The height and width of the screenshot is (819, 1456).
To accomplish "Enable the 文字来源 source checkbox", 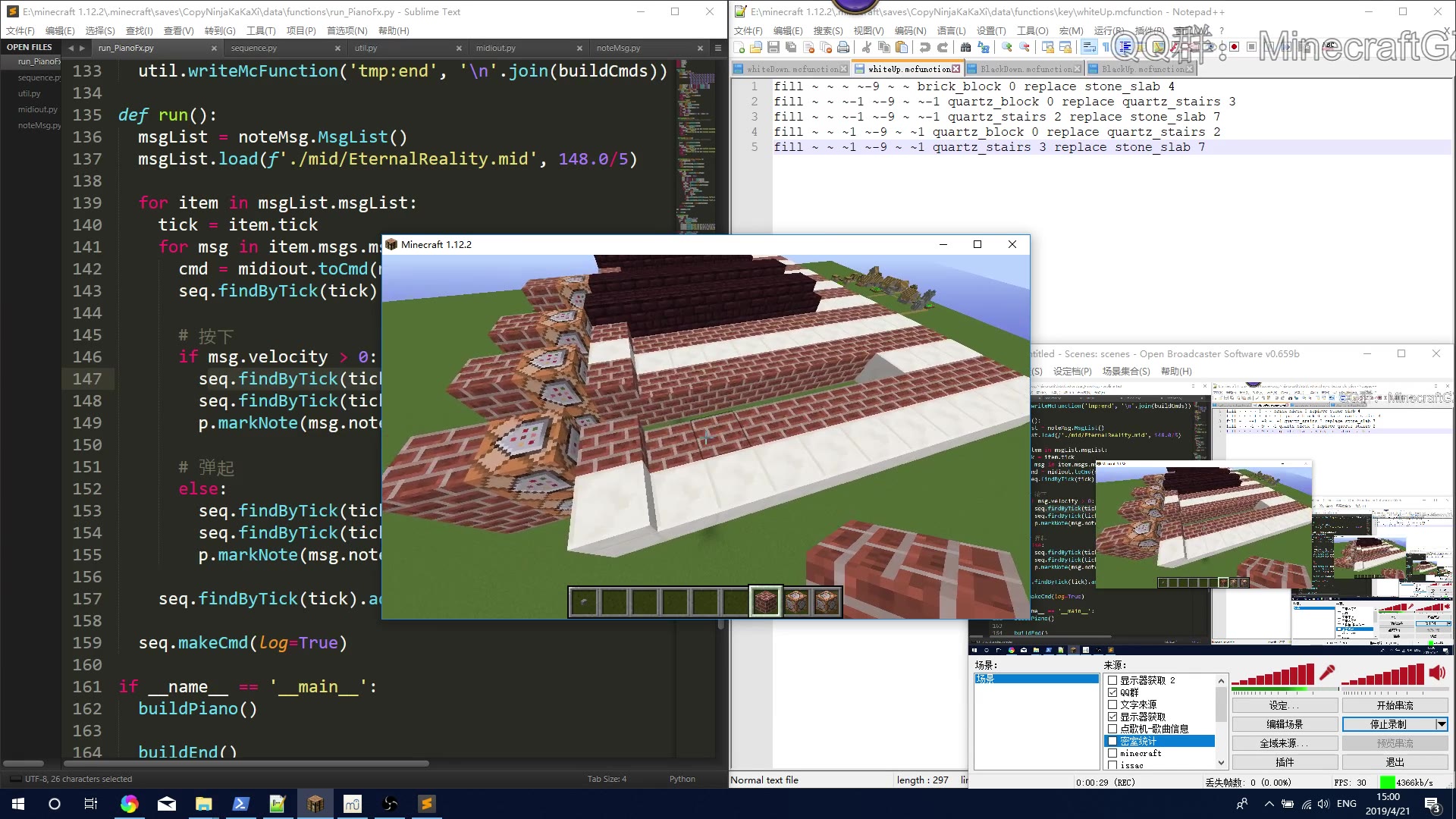I will (x=1112, y=704).
